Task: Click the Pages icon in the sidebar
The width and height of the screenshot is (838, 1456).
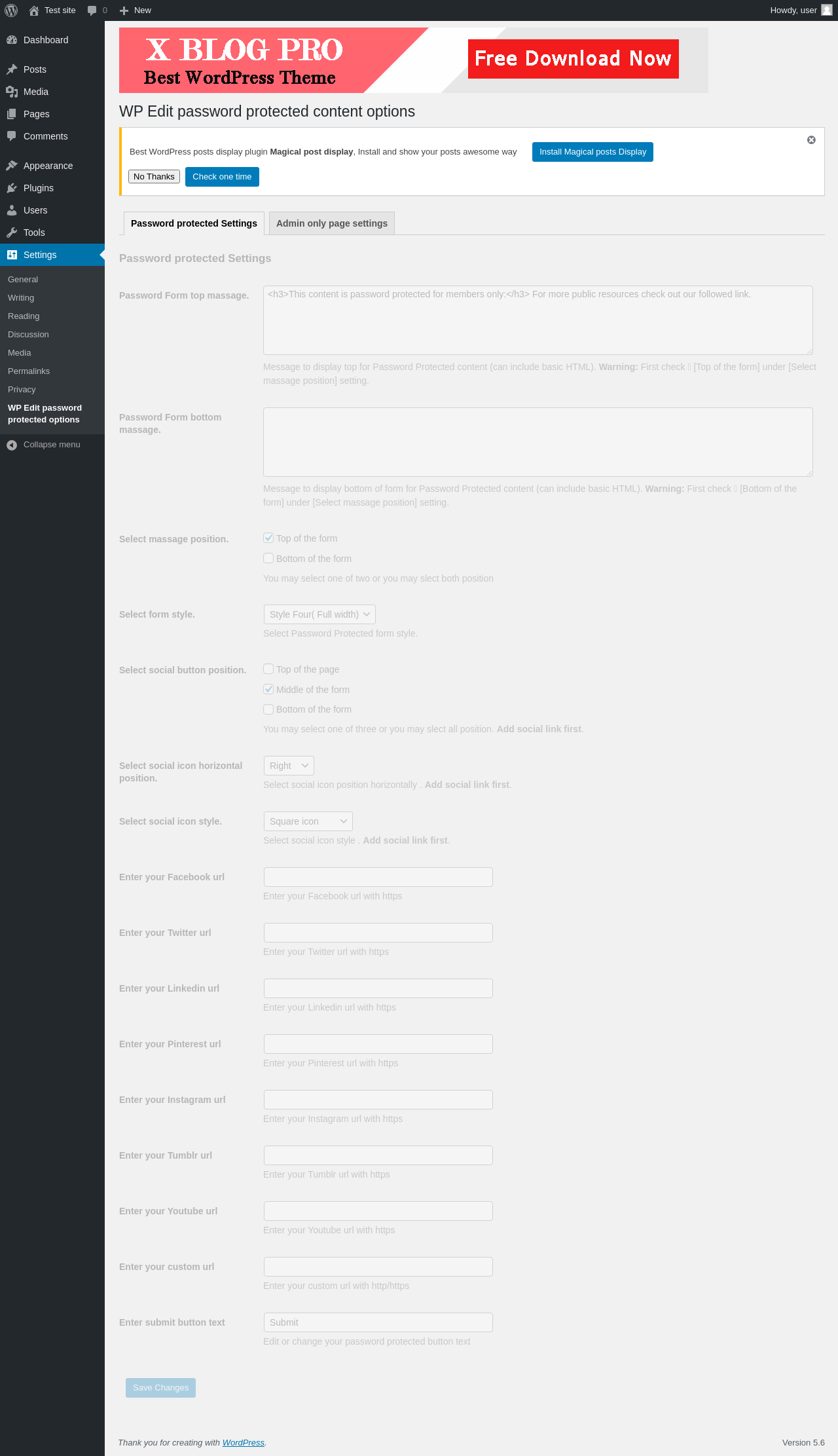Action: (12, 114)
